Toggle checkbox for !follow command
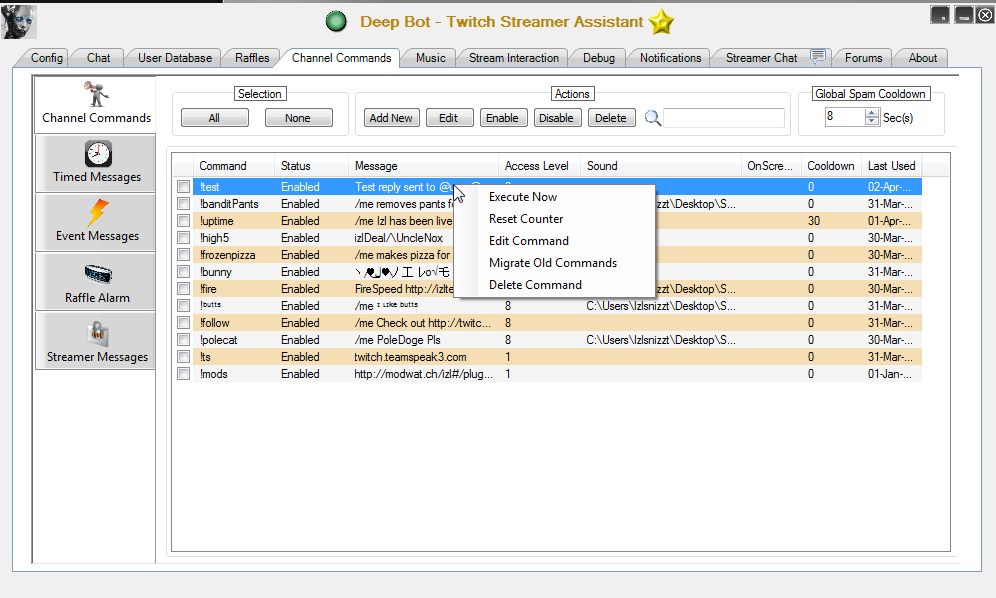Screen dimensions: 996x598 coord(184,323)
